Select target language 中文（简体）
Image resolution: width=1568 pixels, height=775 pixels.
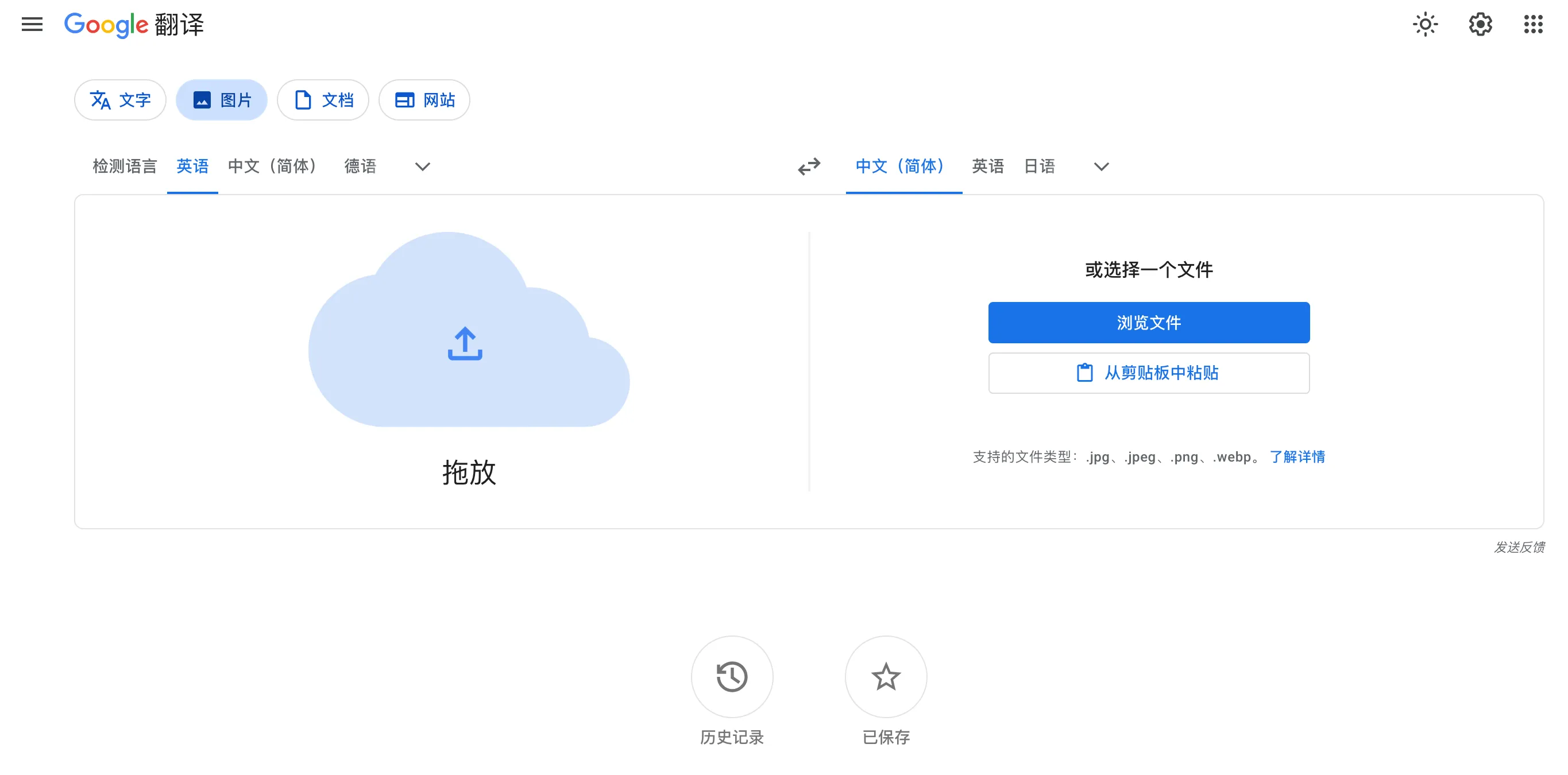point(903,166)
